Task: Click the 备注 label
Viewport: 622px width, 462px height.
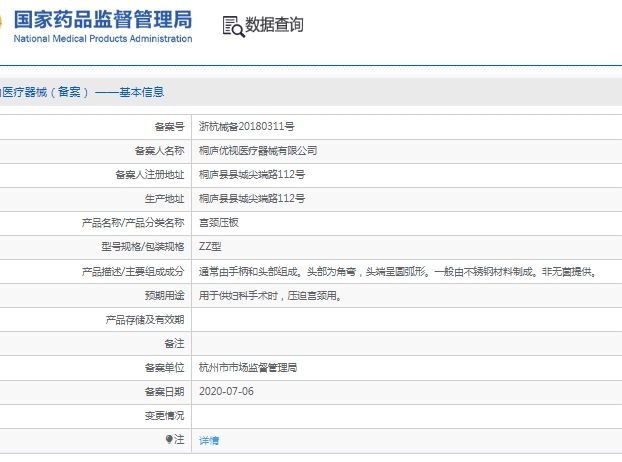Action: click(175, 343)
